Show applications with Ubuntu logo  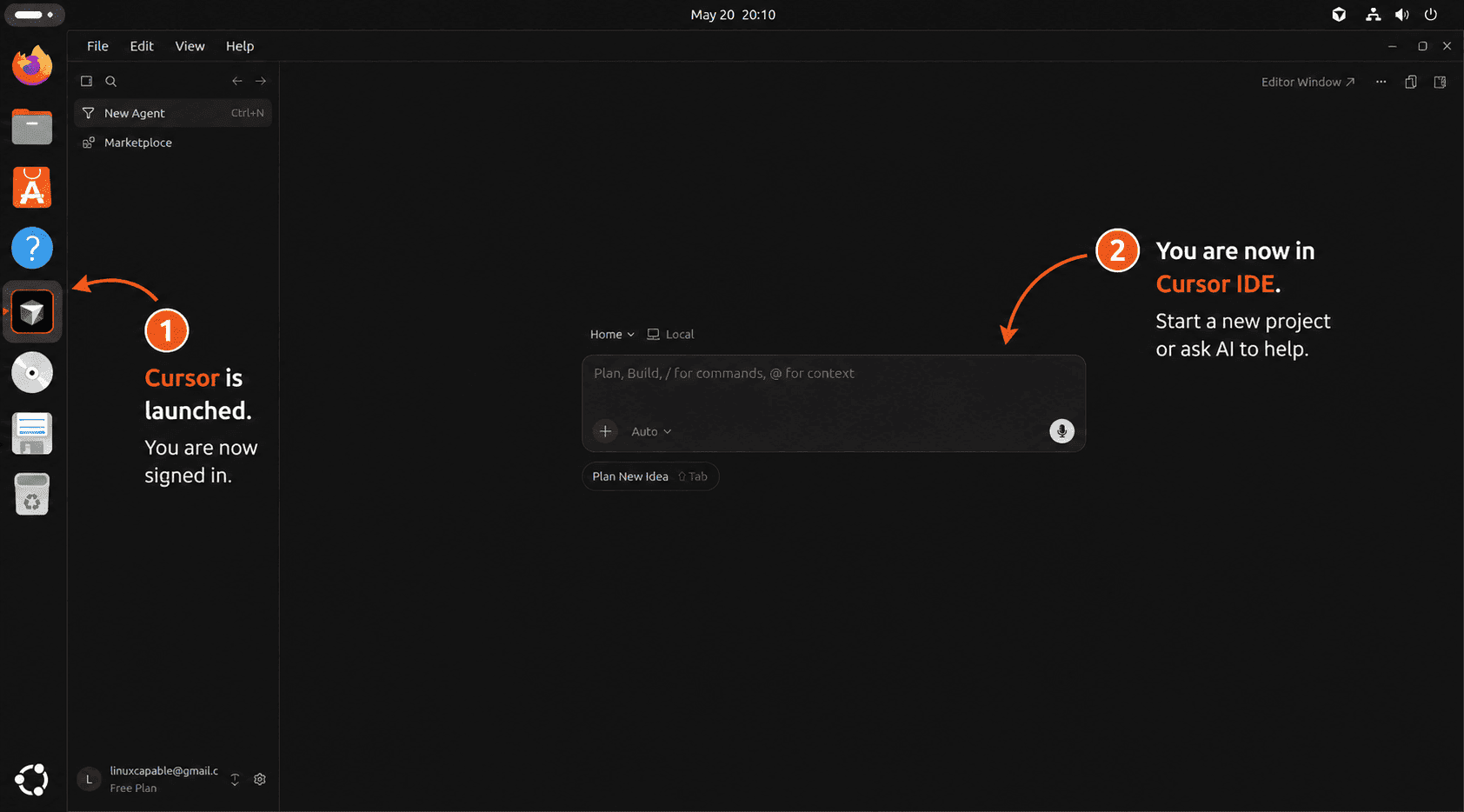pyautogui.click(x=32, y=780)
